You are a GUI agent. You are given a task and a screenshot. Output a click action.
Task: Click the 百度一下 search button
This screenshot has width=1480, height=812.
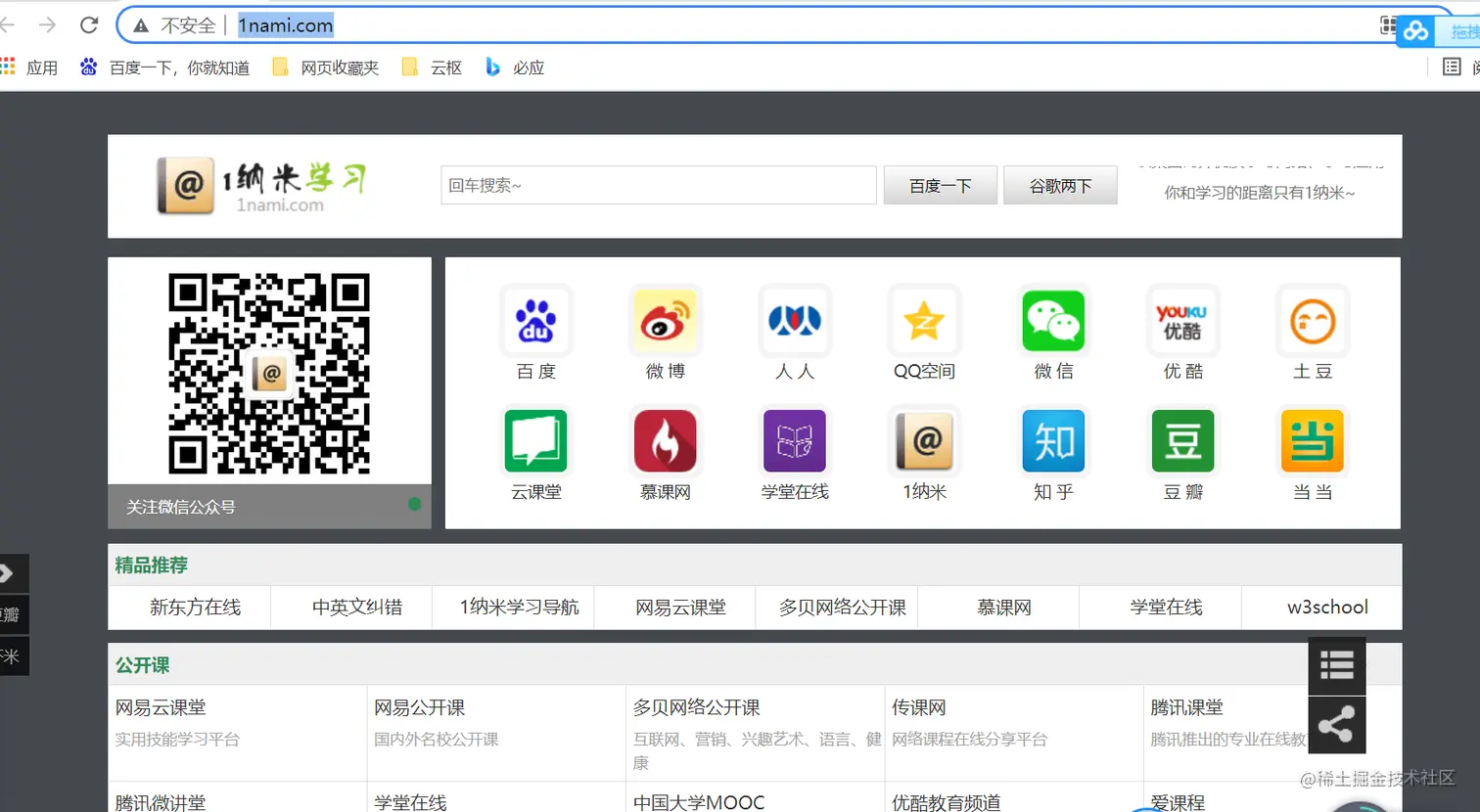[940, 185]
